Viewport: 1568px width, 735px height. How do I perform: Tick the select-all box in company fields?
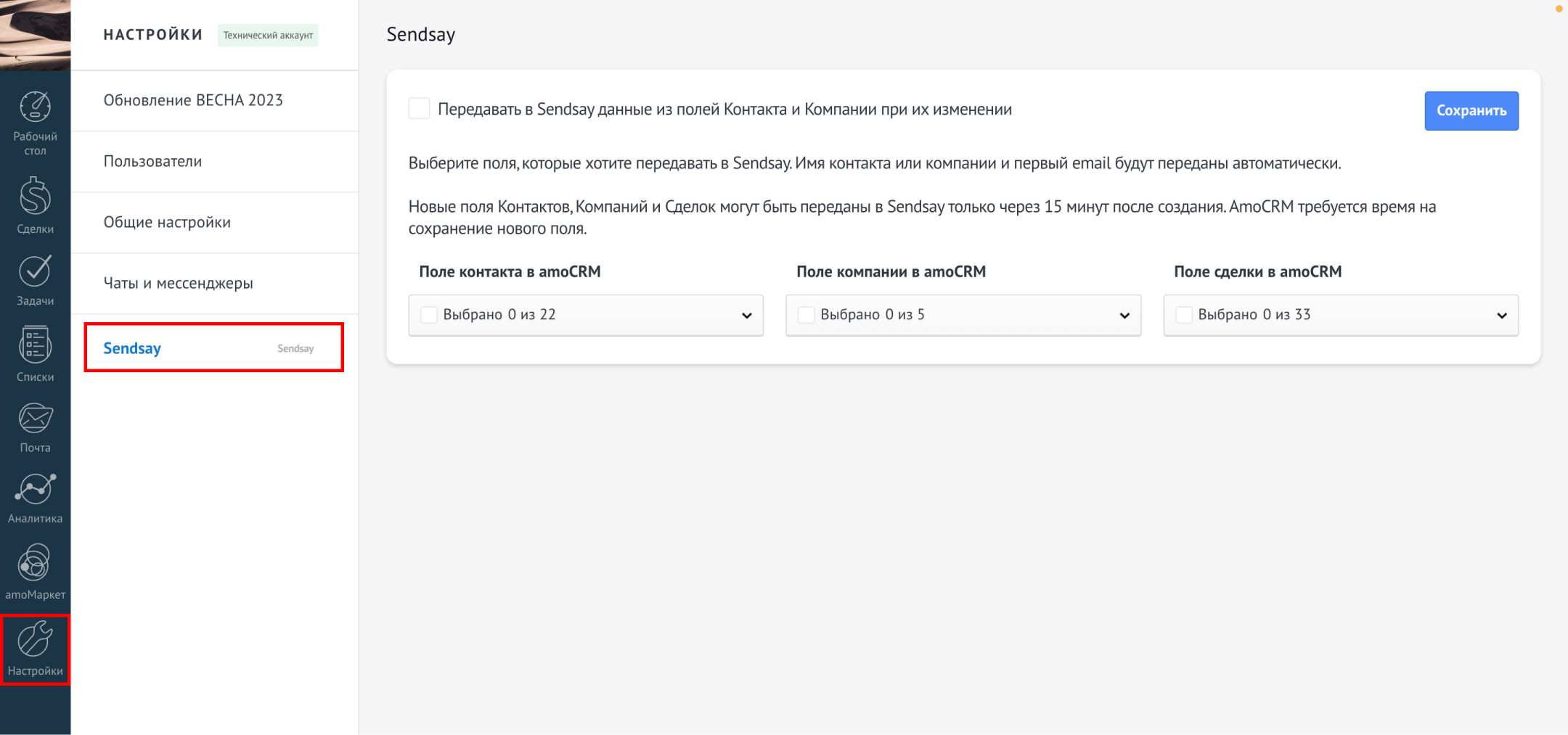(806, 315)
